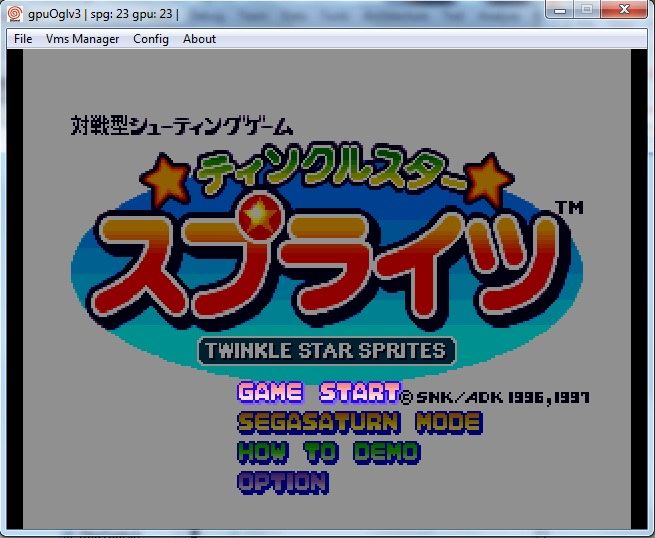Open the Vms Manager menu
This screenshot has height=538, width=655.
(x=82, y=39)
